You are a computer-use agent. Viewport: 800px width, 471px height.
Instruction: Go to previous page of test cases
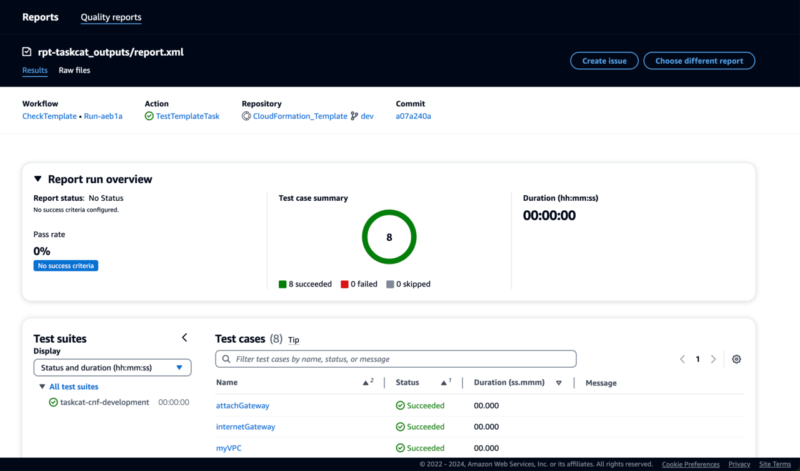click(x=682, y=359)
